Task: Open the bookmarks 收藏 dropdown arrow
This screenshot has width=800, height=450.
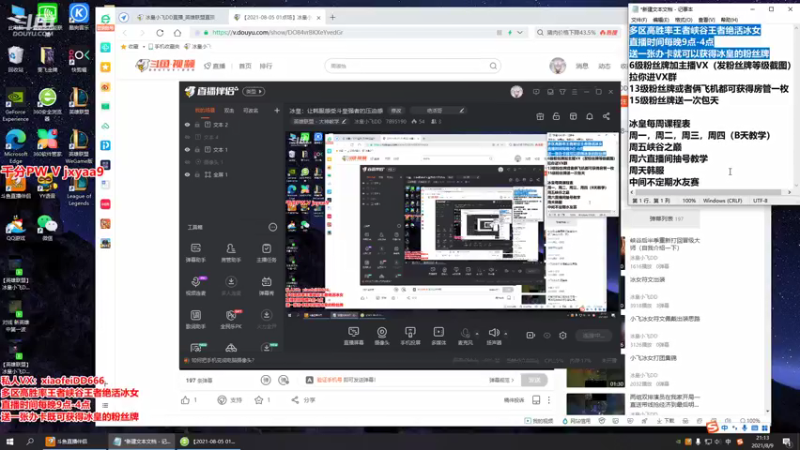Action: [143, 46]
